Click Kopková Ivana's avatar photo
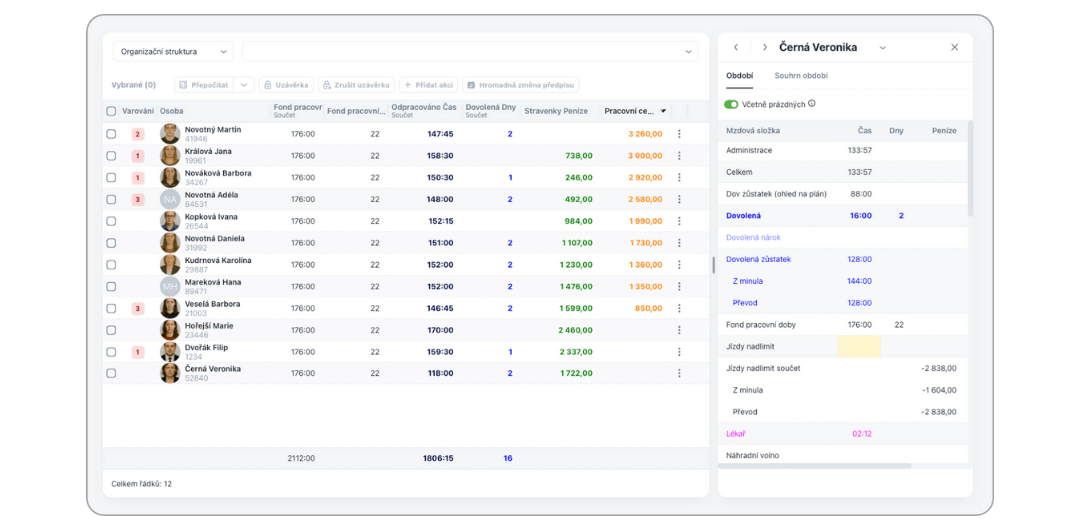This screenshot has height=530, width=1080. pos(170,221)
